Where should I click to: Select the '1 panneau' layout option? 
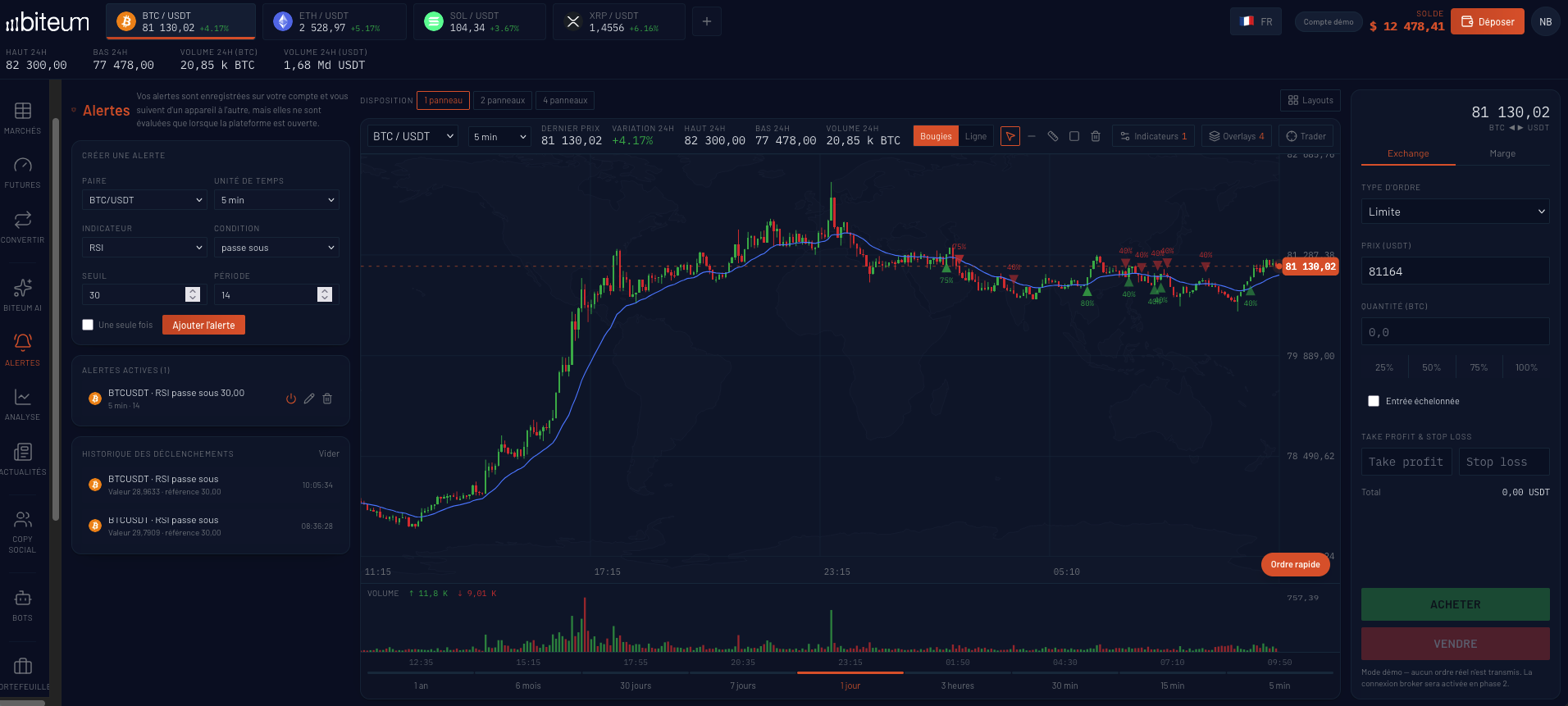click(443, 100)
